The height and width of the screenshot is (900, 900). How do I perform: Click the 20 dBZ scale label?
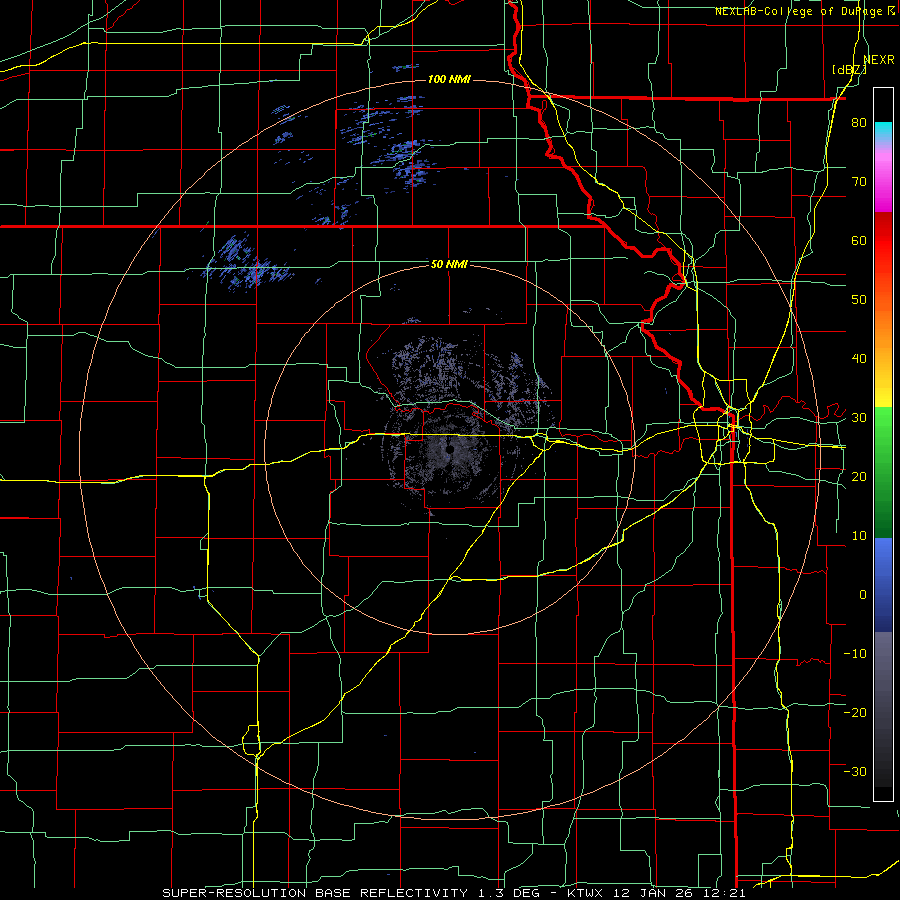pyautogui.click(x=859, y=476)
